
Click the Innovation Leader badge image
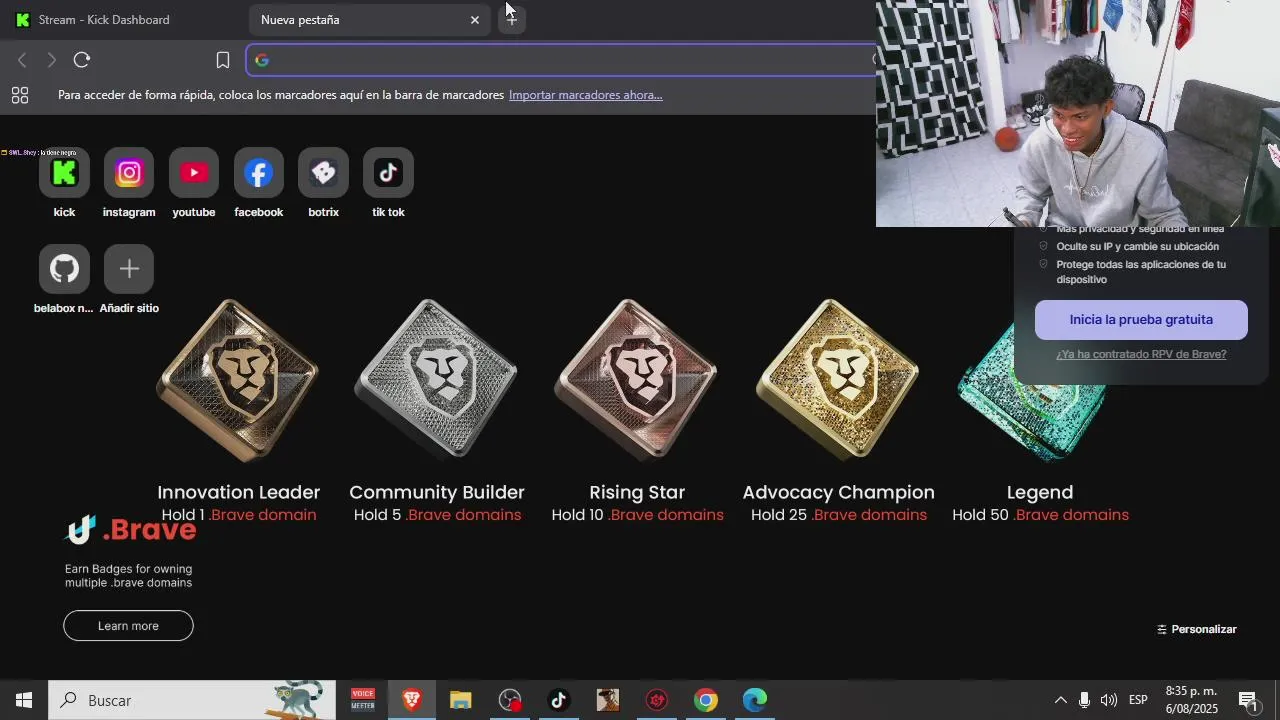(238, 380)
